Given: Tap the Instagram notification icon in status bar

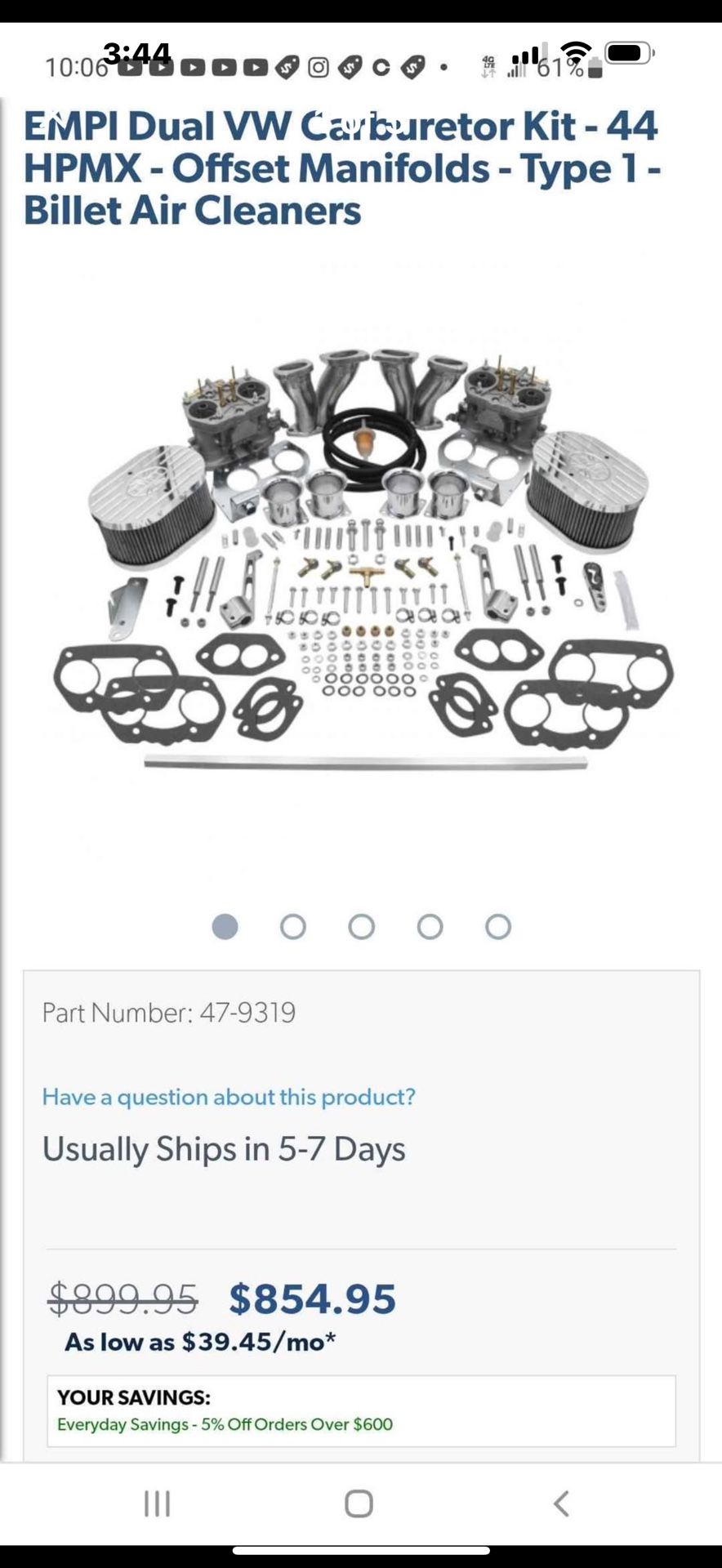Looking at the screenshot, I should pos(319,67).
